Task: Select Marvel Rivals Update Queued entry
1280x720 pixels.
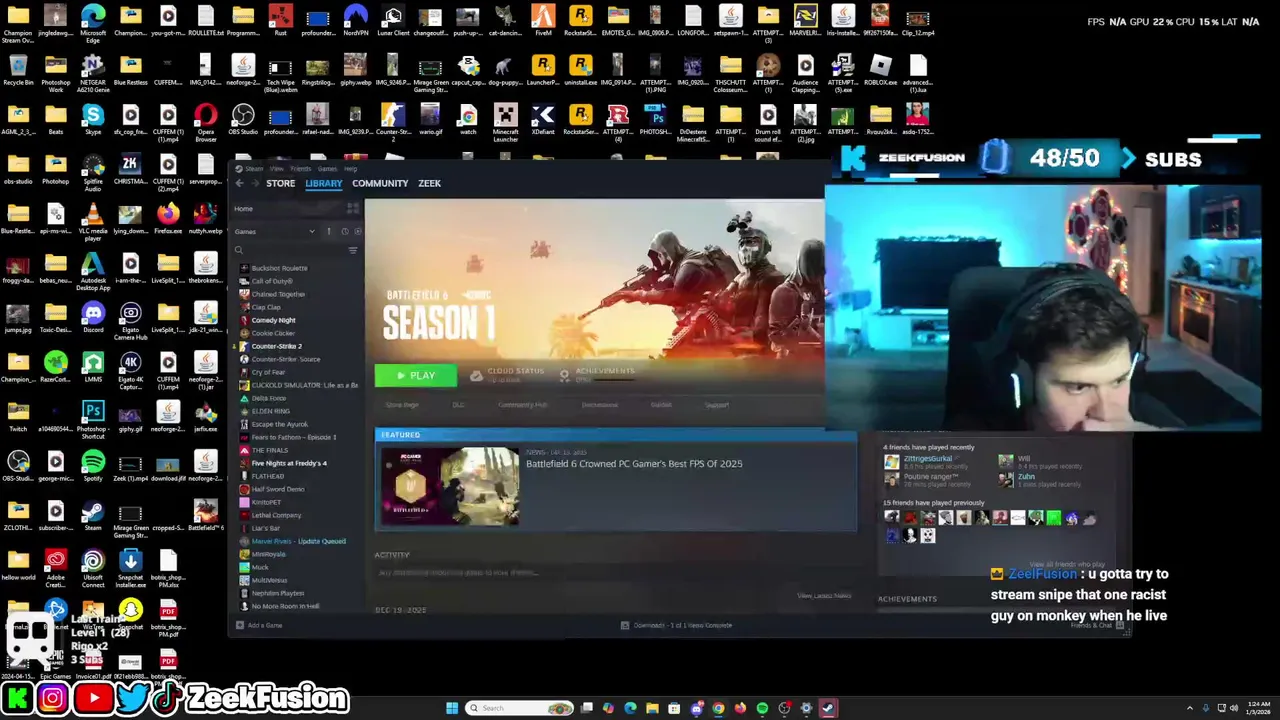Action: 298,541
